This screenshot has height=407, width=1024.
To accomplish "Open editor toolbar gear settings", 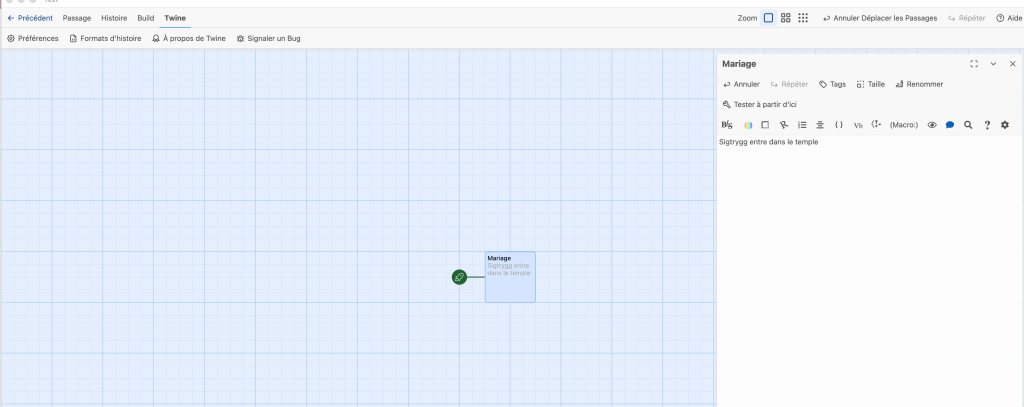I will click(x=1005, y=125).
